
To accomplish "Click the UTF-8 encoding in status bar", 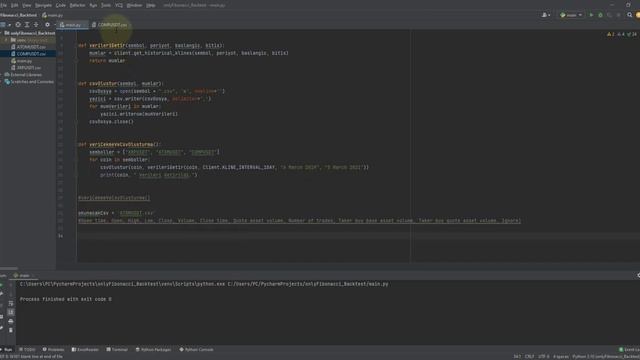I will pyautogui.click(x=544, y=357).
